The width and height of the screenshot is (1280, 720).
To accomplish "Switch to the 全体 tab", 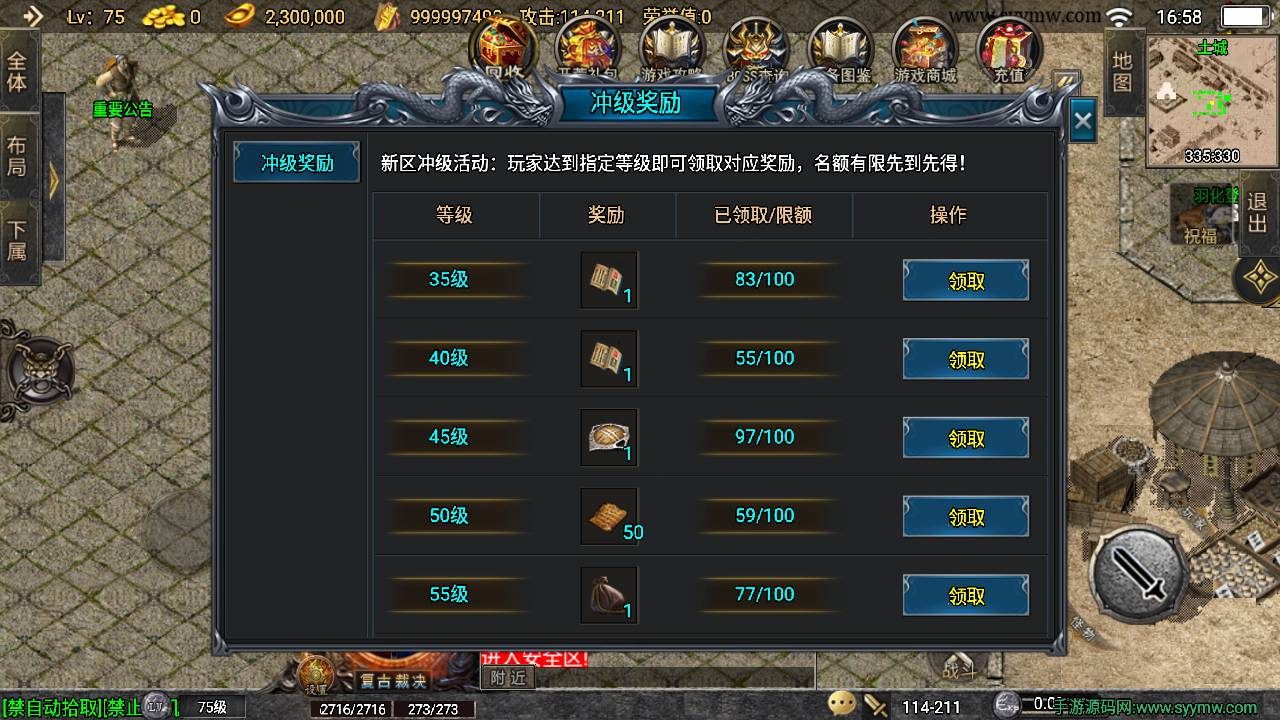I will click(x=18, y=70).
